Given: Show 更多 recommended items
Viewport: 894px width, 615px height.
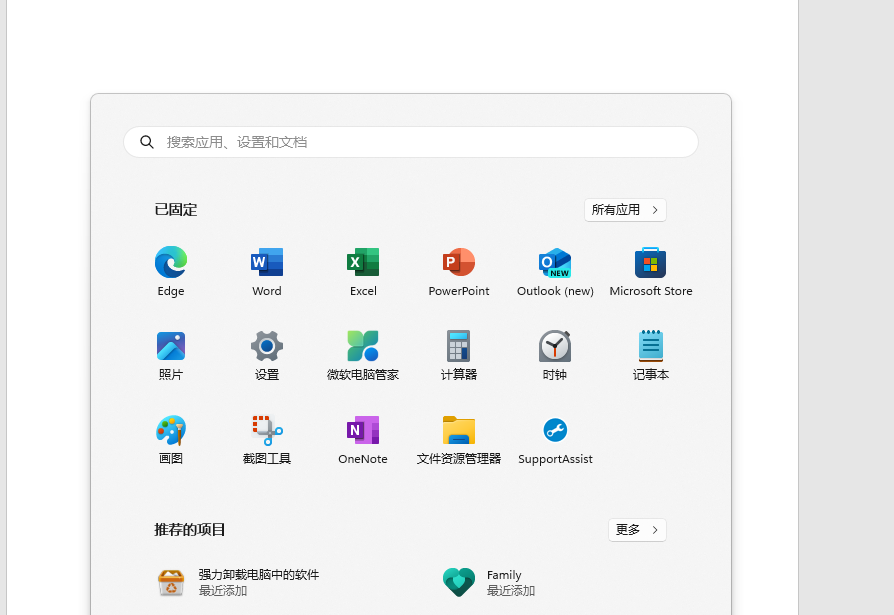Looking at the screenshot, I should [637, 530].
